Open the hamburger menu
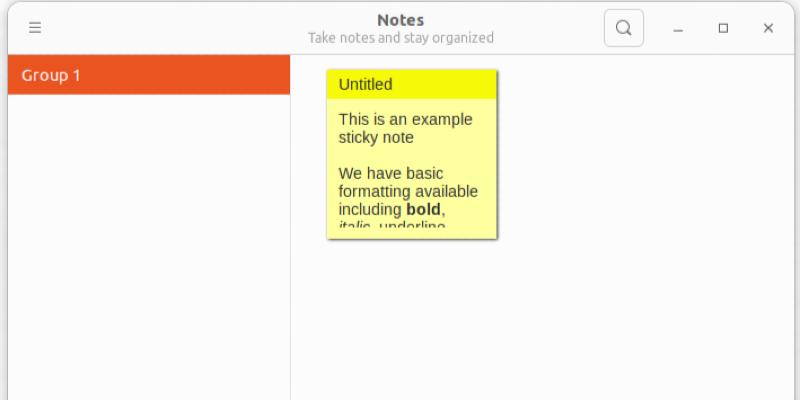The height and width of the screenshot is (400, 800). pos(35,28)
